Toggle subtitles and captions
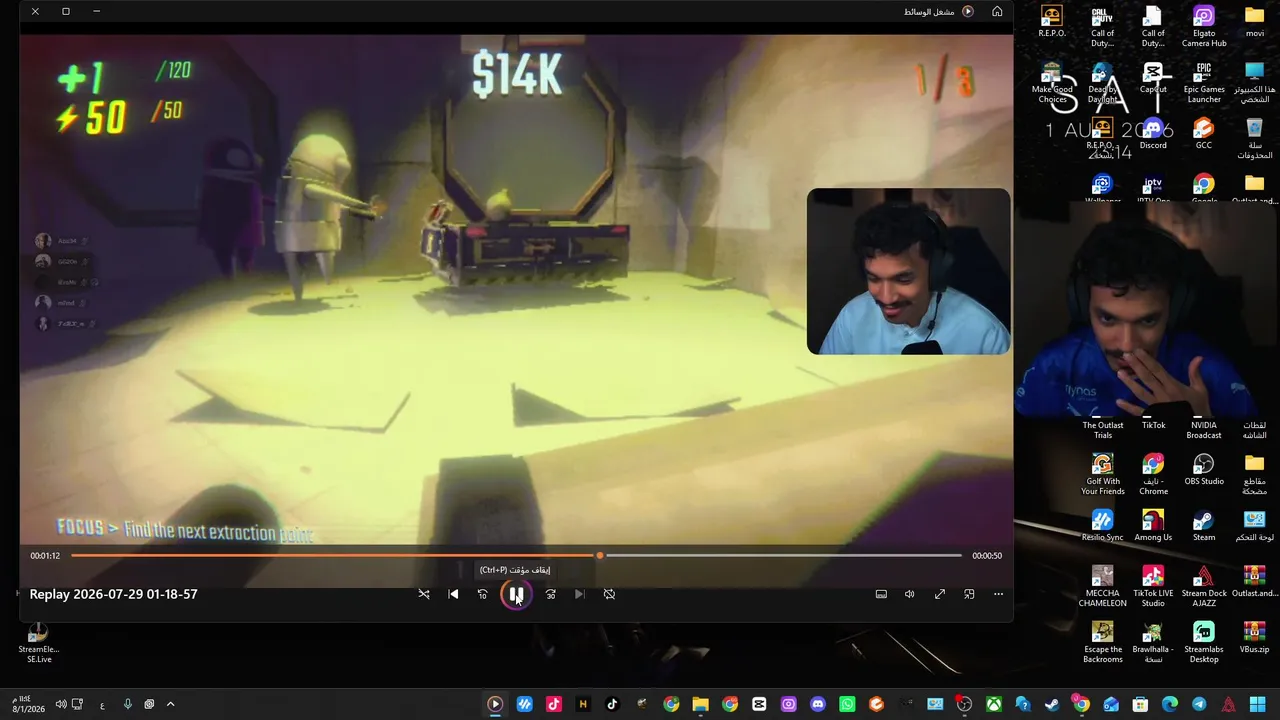Viewport: 1280px width, 720px height. tap(881, 594)
